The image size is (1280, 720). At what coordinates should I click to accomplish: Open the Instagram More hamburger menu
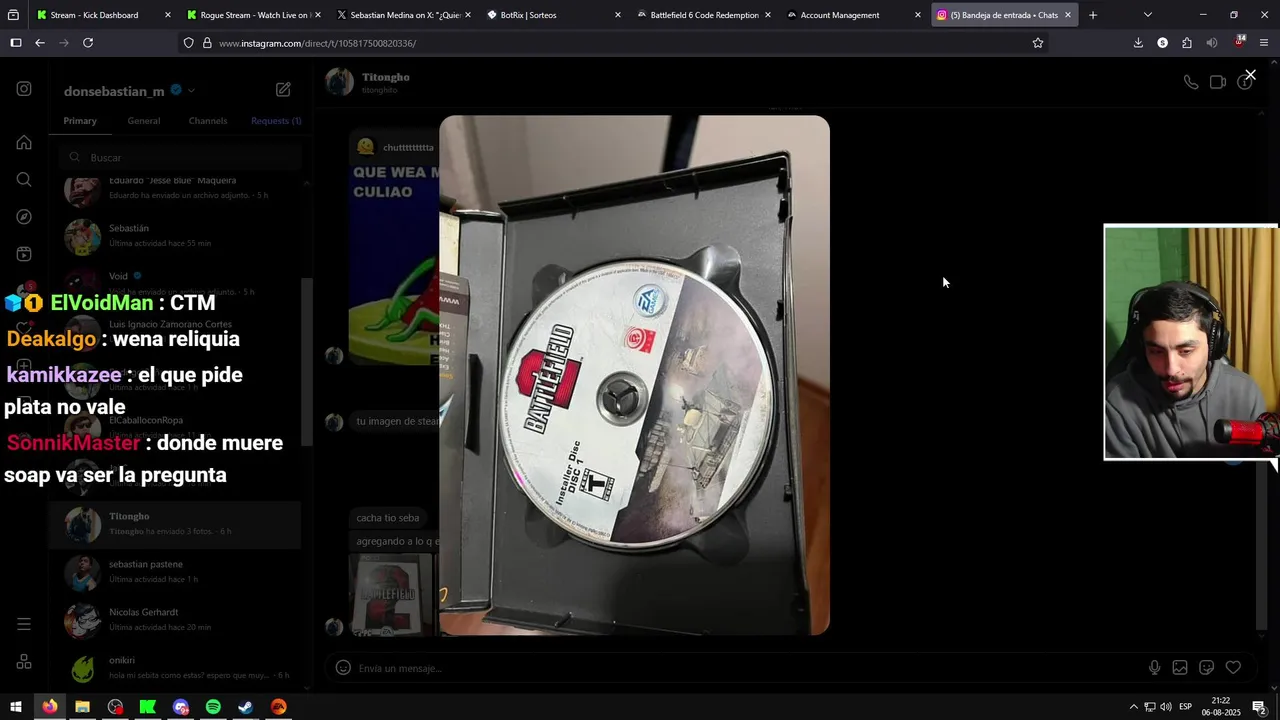click(24, 624)
